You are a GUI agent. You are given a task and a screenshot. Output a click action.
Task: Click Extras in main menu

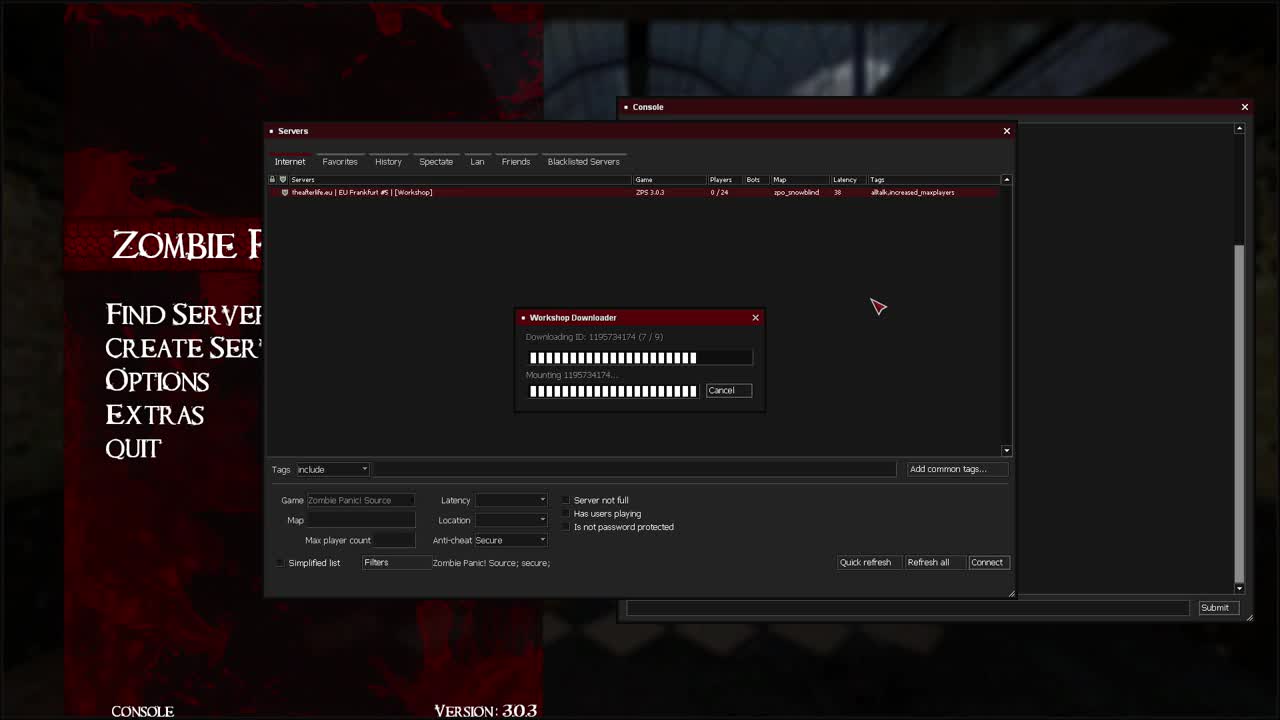tap(155, 415)
